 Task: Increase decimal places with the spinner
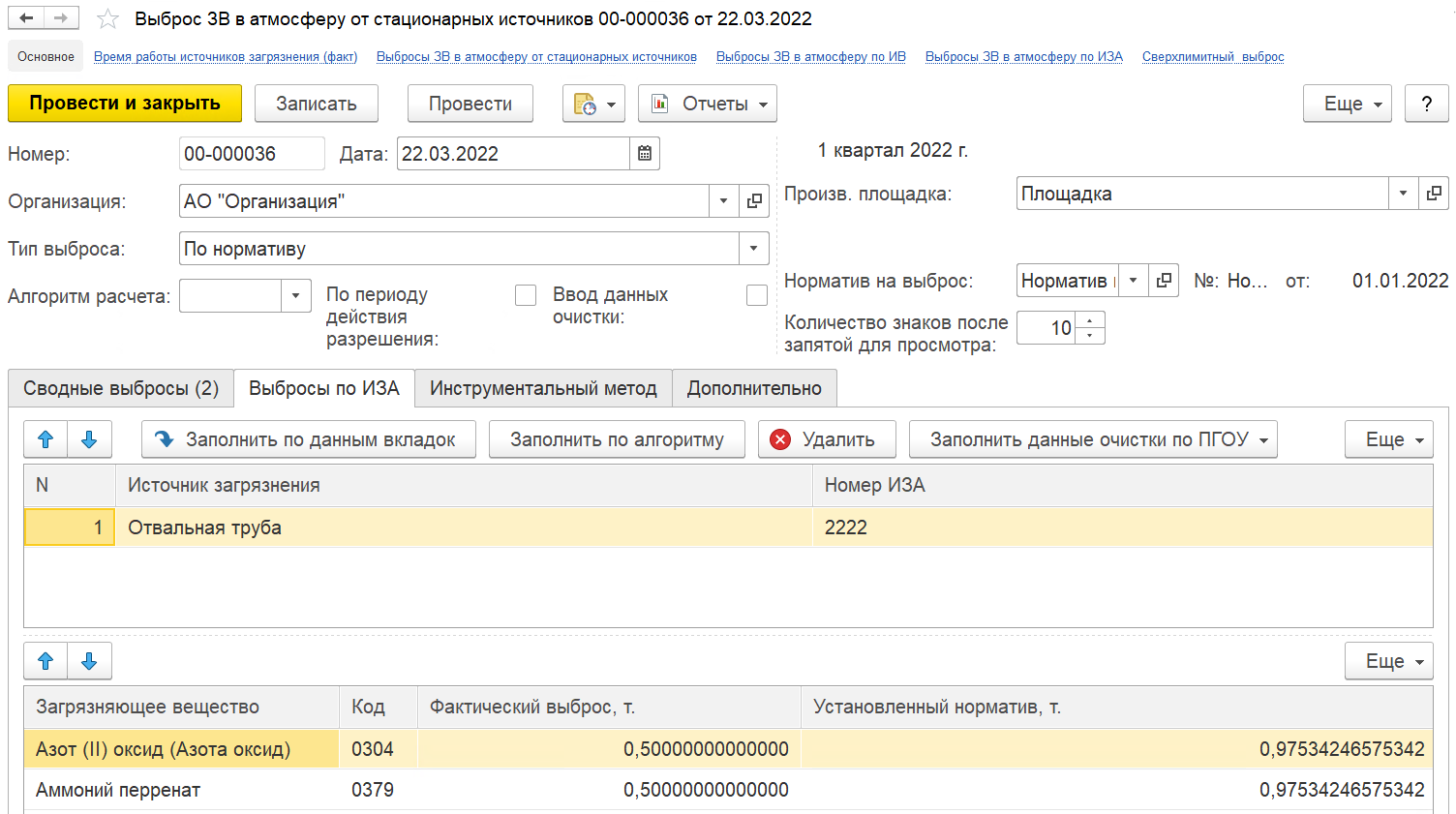pyautogui.click(x=1090, y=320)
